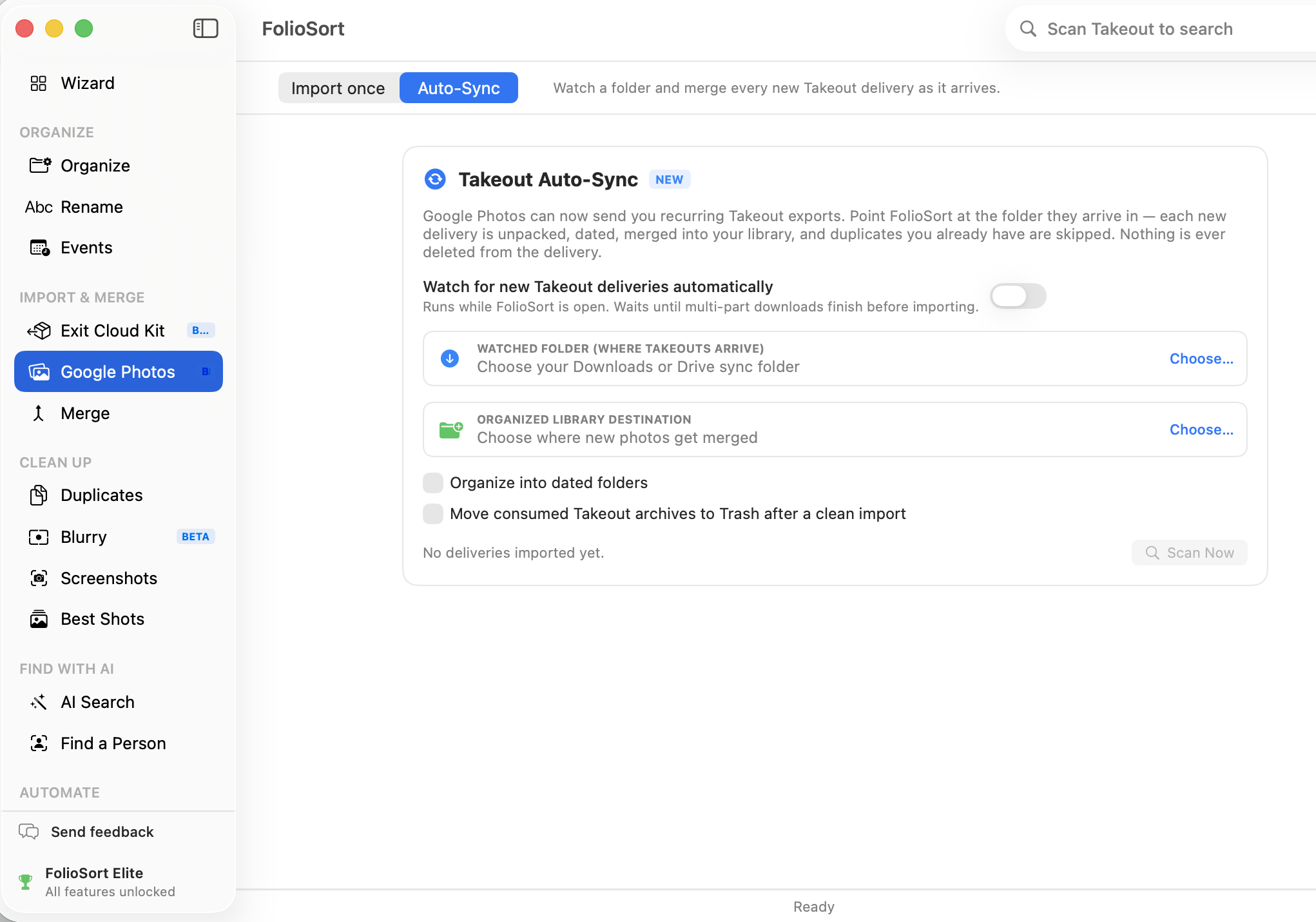Open the Events sidebar item
1316x922 pixels.
pyautogui.click(x=119, y=248)
